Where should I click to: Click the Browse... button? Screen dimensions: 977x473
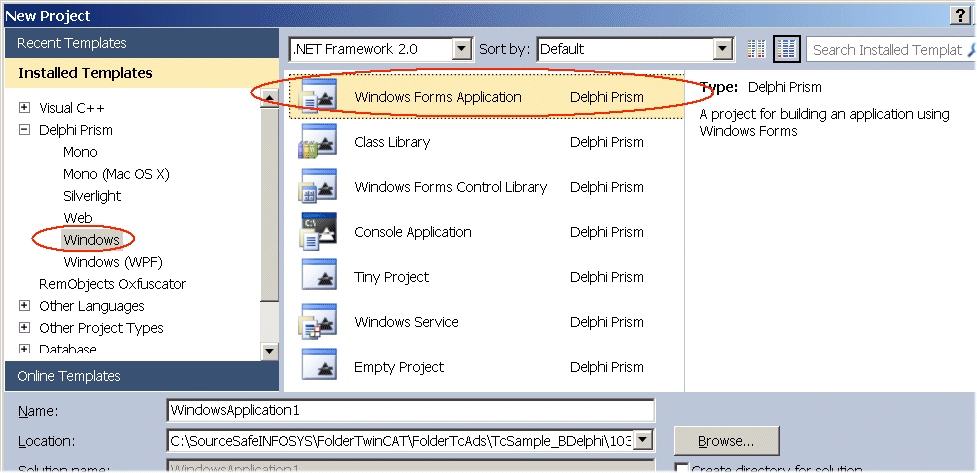pyautogui.click(x=727, y=441)
